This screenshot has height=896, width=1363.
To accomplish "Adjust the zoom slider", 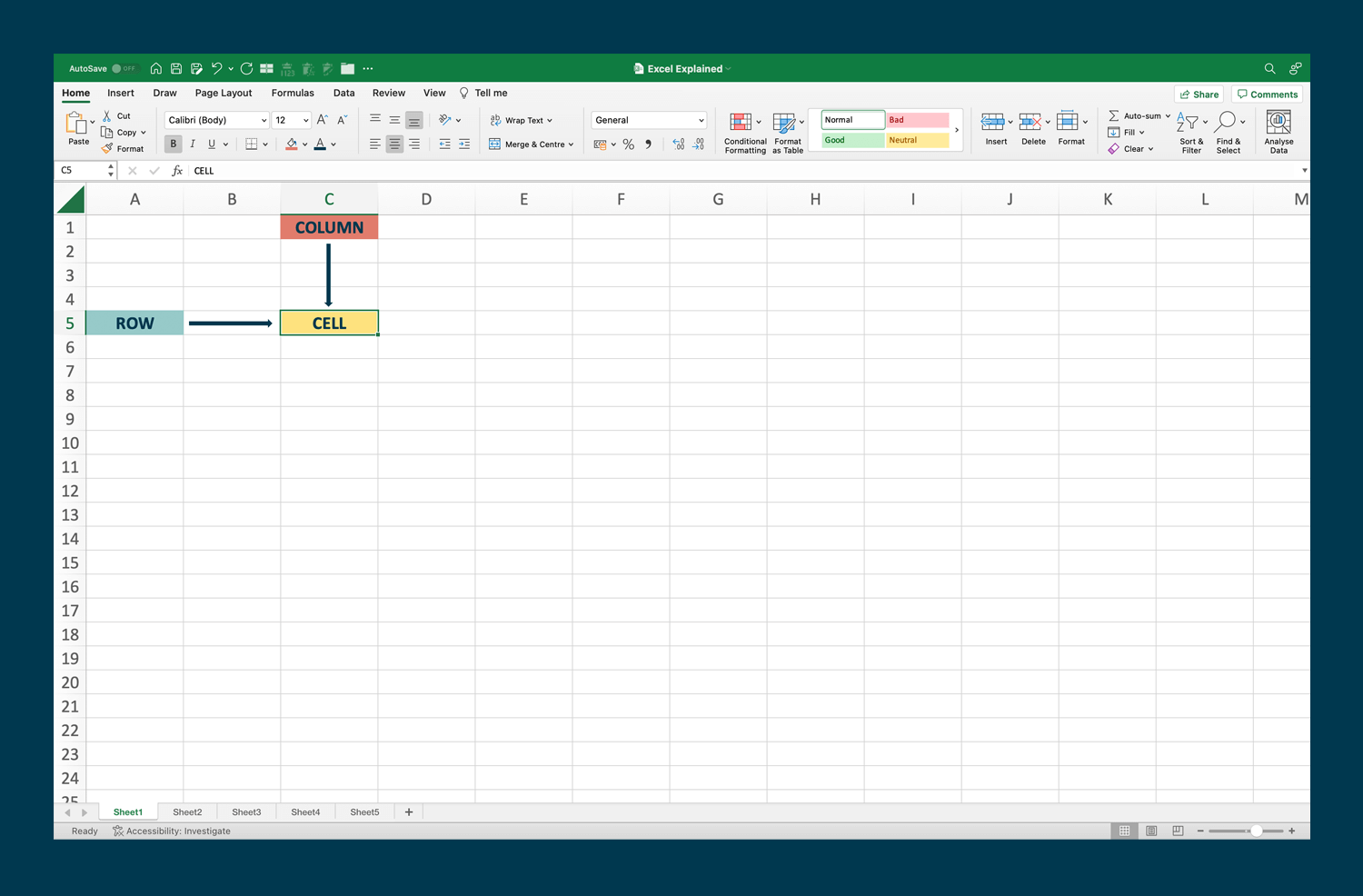I will point(1257,830).
